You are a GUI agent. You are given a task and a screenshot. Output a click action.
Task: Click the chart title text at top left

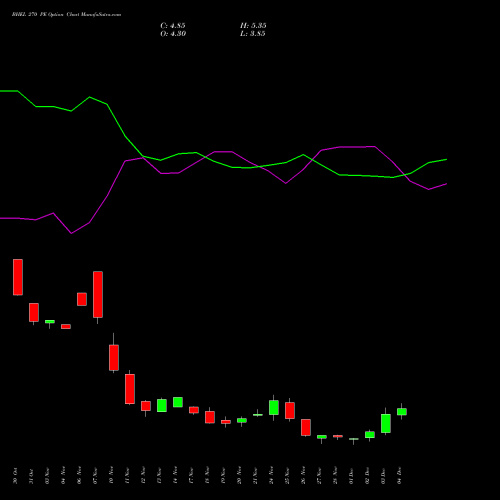(x=66, y=15)
